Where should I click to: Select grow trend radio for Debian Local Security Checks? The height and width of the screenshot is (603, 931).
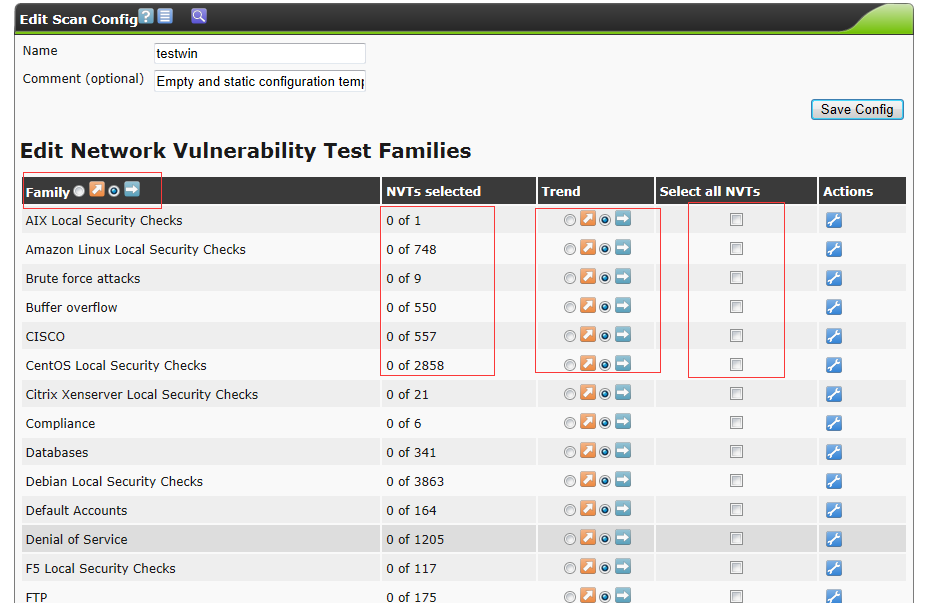tap(570, 481)
